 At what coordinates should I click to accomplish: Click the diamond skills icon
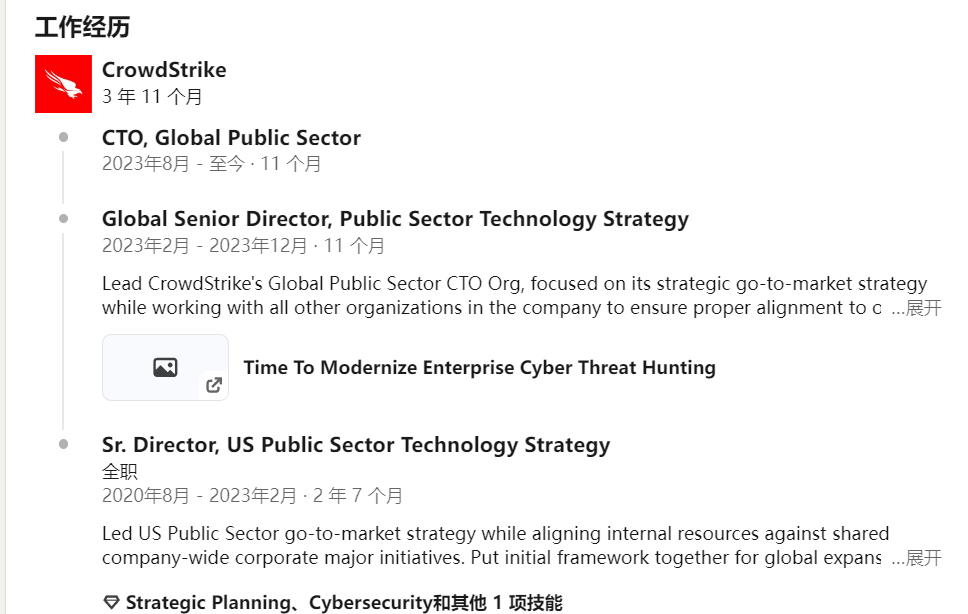click(111, 603)
